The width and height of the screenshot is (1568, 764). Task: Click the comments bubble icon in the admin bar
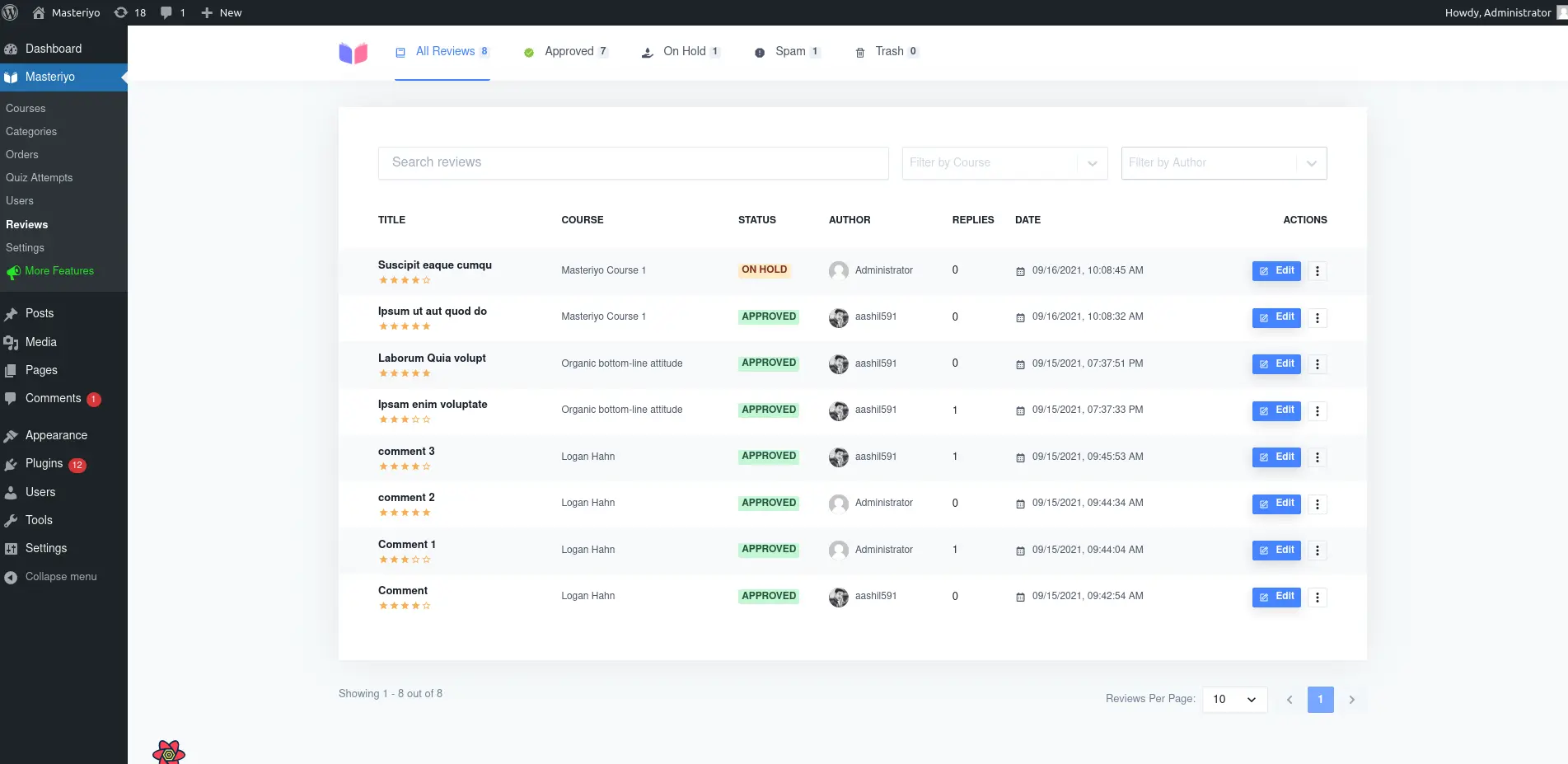point(172,12)
